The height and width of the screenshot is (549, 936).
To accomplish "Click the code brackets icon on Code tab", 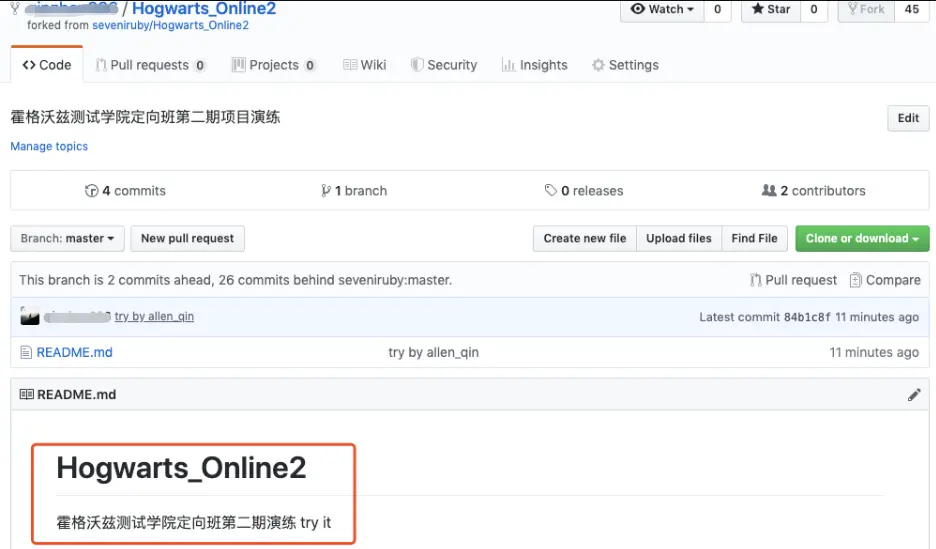I will click(x=29, y=65).
